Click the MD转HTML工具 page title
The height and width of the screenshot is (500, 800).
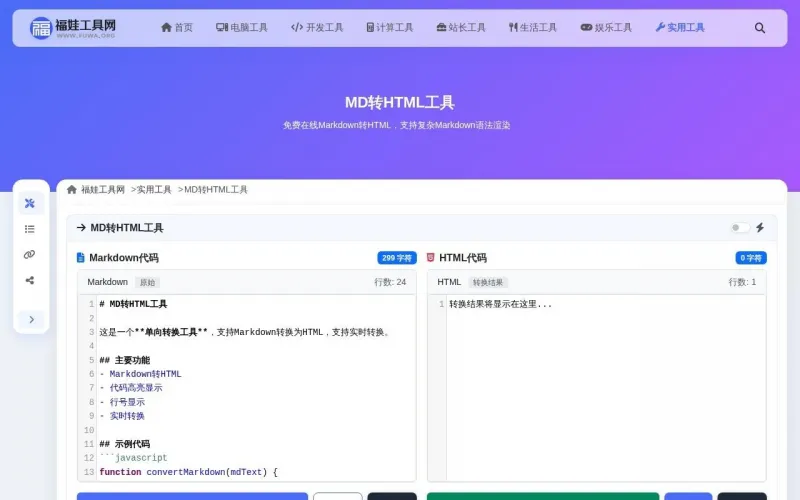tap(399, 103)
